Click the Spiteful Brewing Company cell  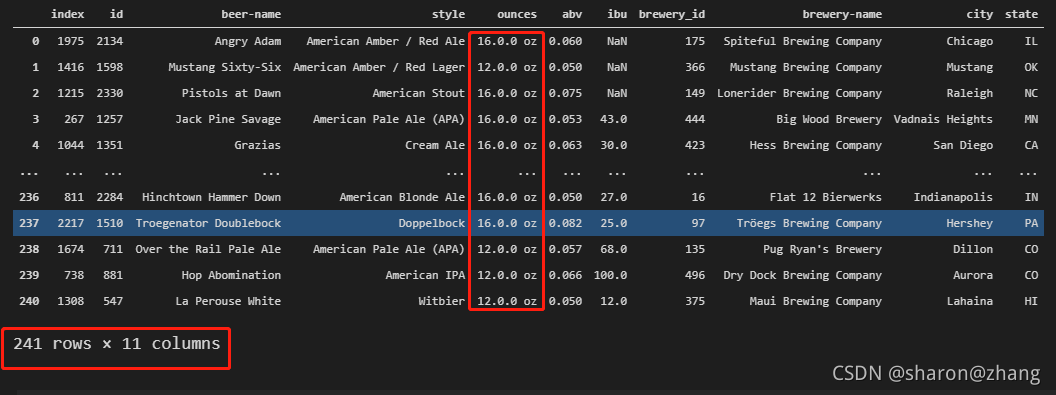802,41
